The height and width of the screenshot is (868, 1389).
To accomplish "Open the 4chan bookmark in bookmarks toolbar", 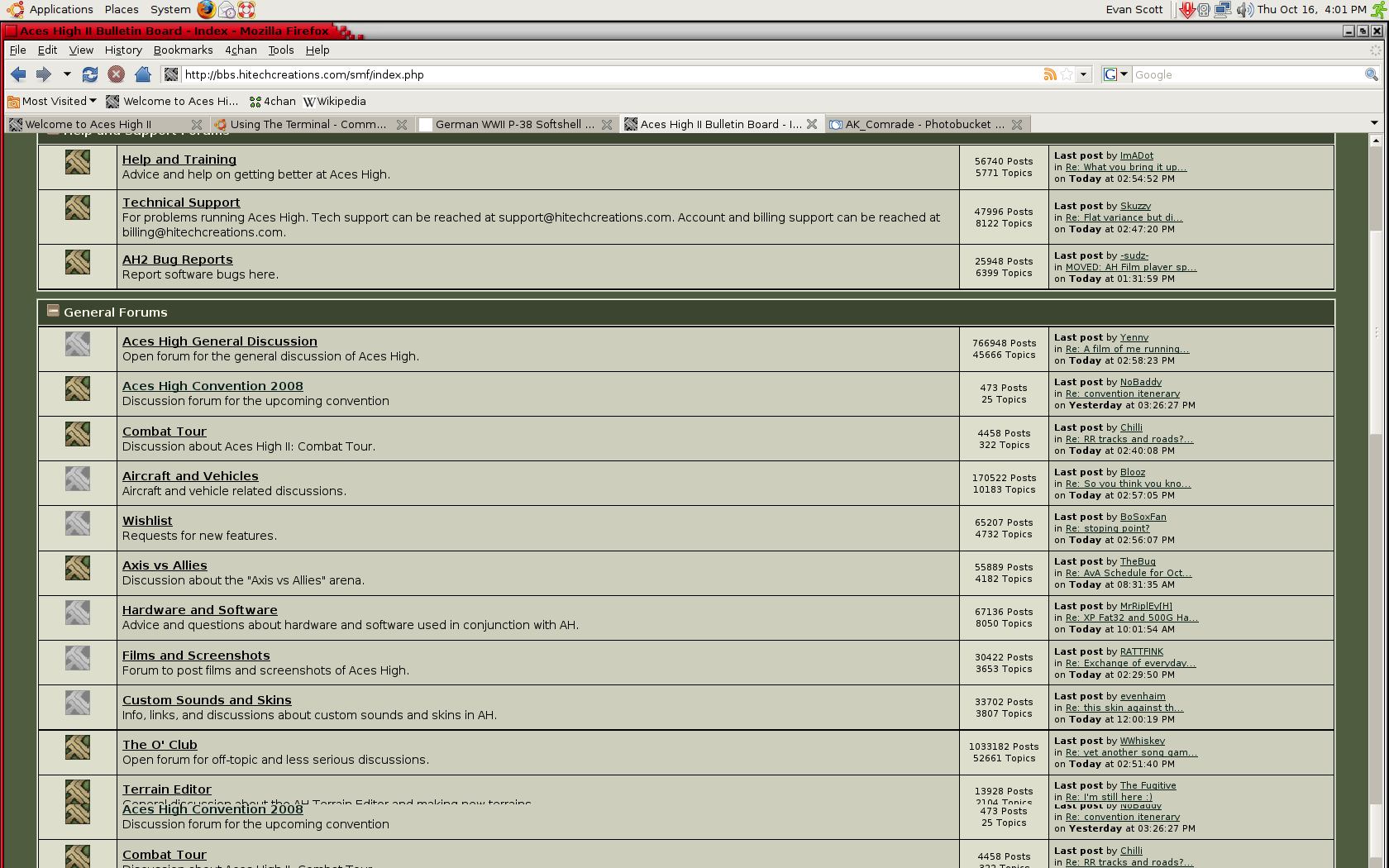I will [272, 101].
